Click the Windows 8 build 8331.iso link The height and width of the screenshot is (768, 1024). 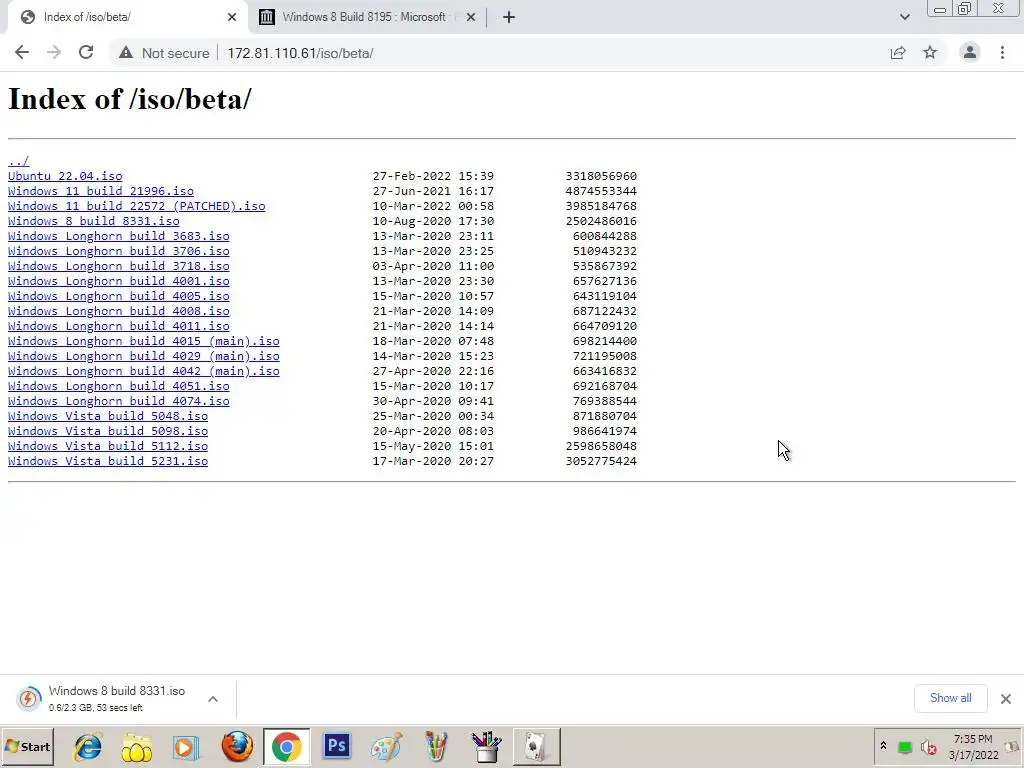point(93,221)
